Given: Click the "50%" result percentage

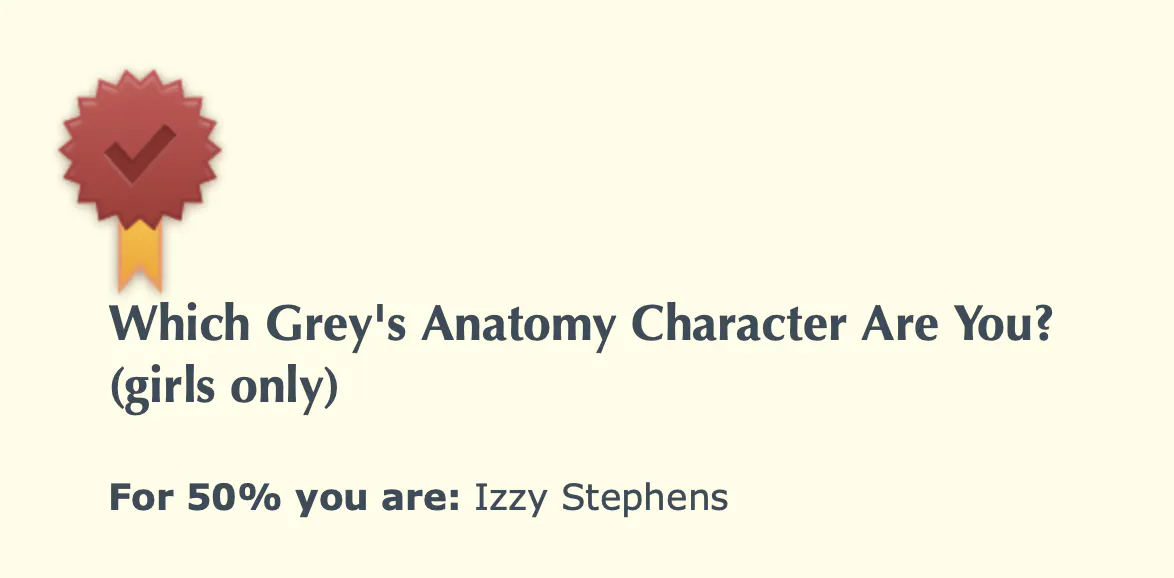Looking at the screenshot, I should click(x=233, y=497).
